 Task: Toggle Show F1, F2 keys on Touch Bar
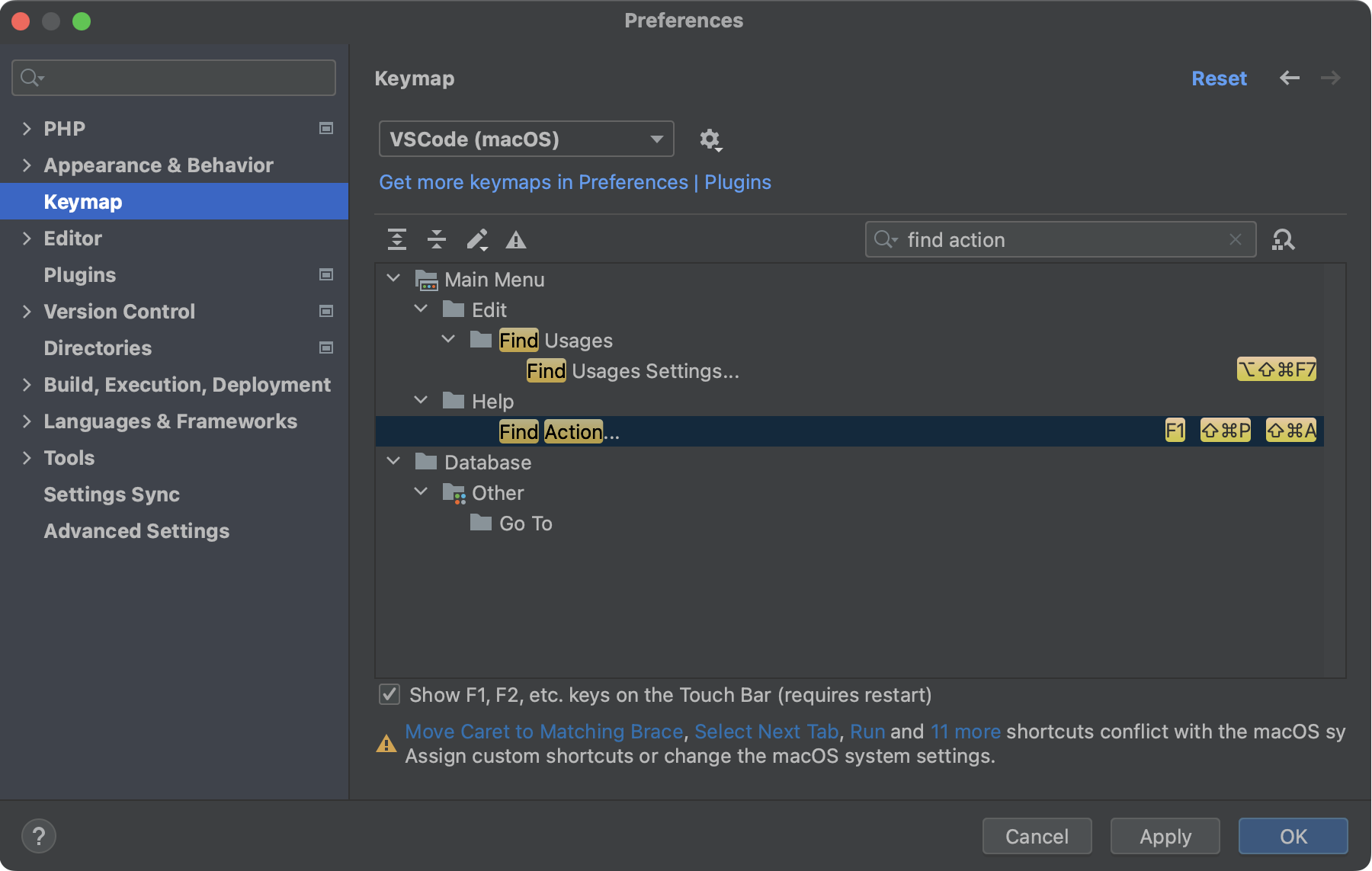pos(389,694)
